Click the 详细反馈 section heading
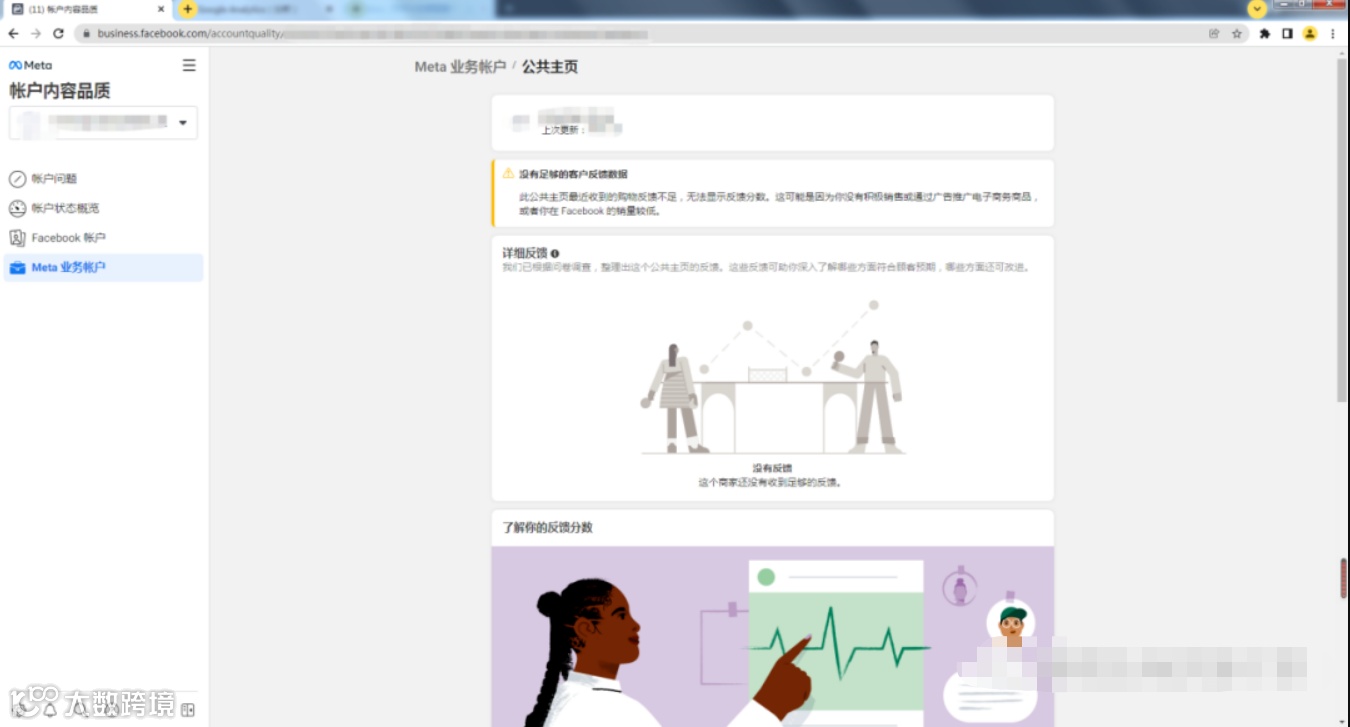This screenshot has height=727, width=1350. [525, 254]
